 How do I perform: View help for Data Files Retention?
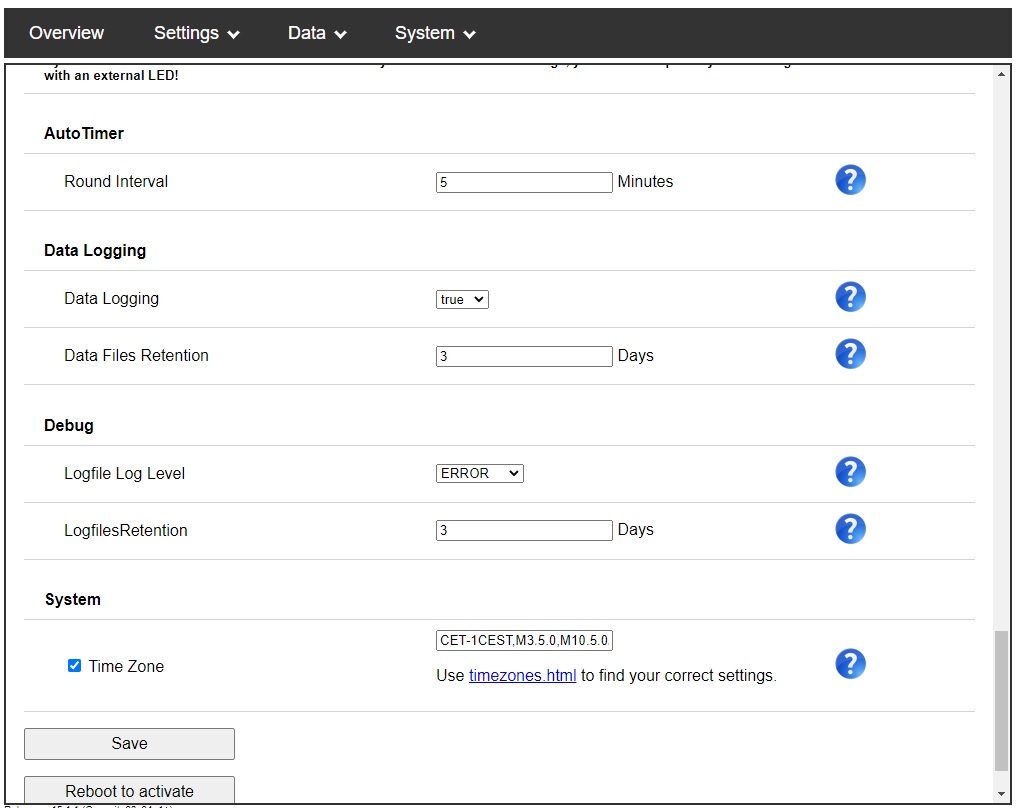tap(850, 354)
